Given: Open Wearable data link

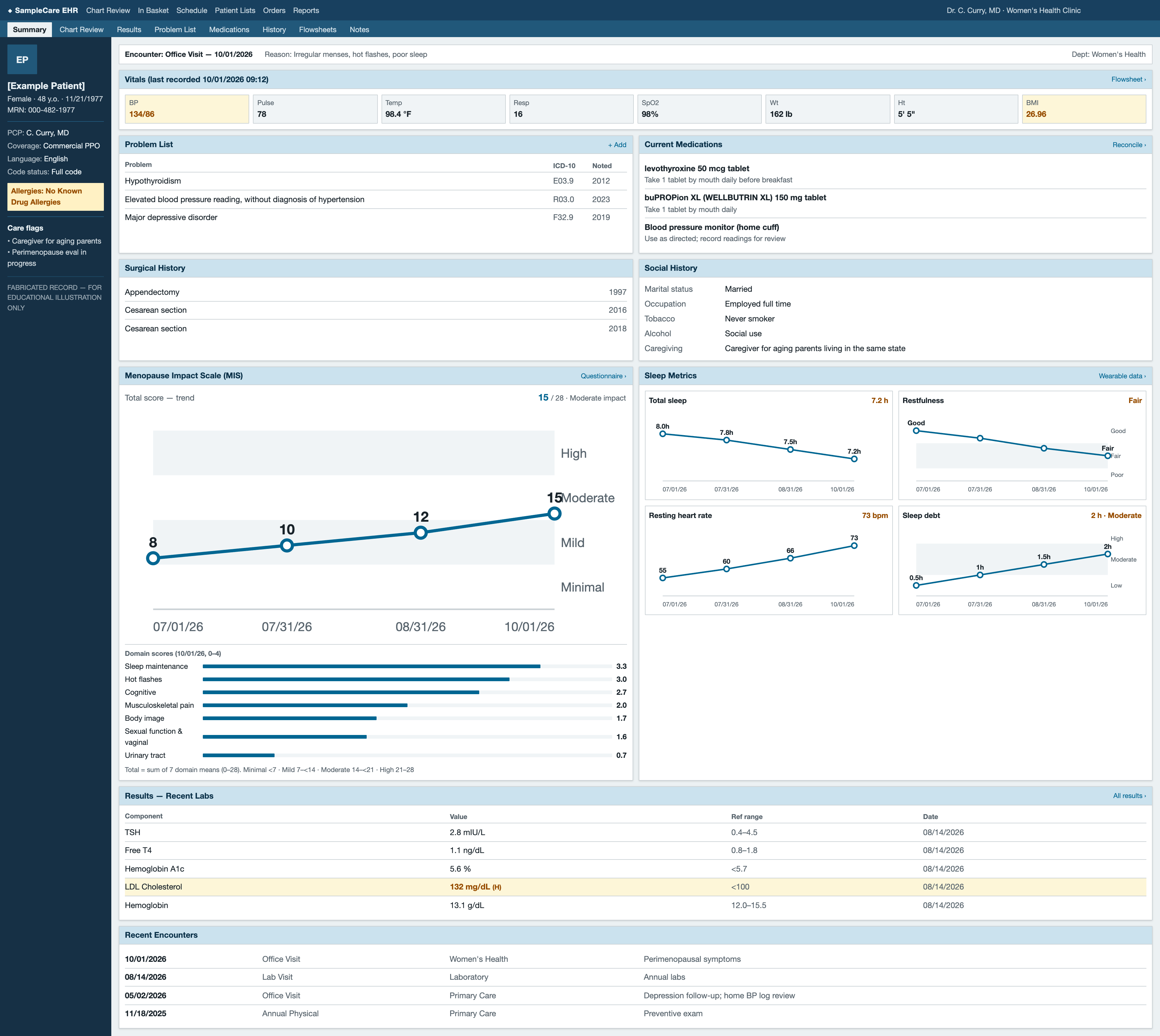Looking at the screenshot, I should tap(1122, 376).
